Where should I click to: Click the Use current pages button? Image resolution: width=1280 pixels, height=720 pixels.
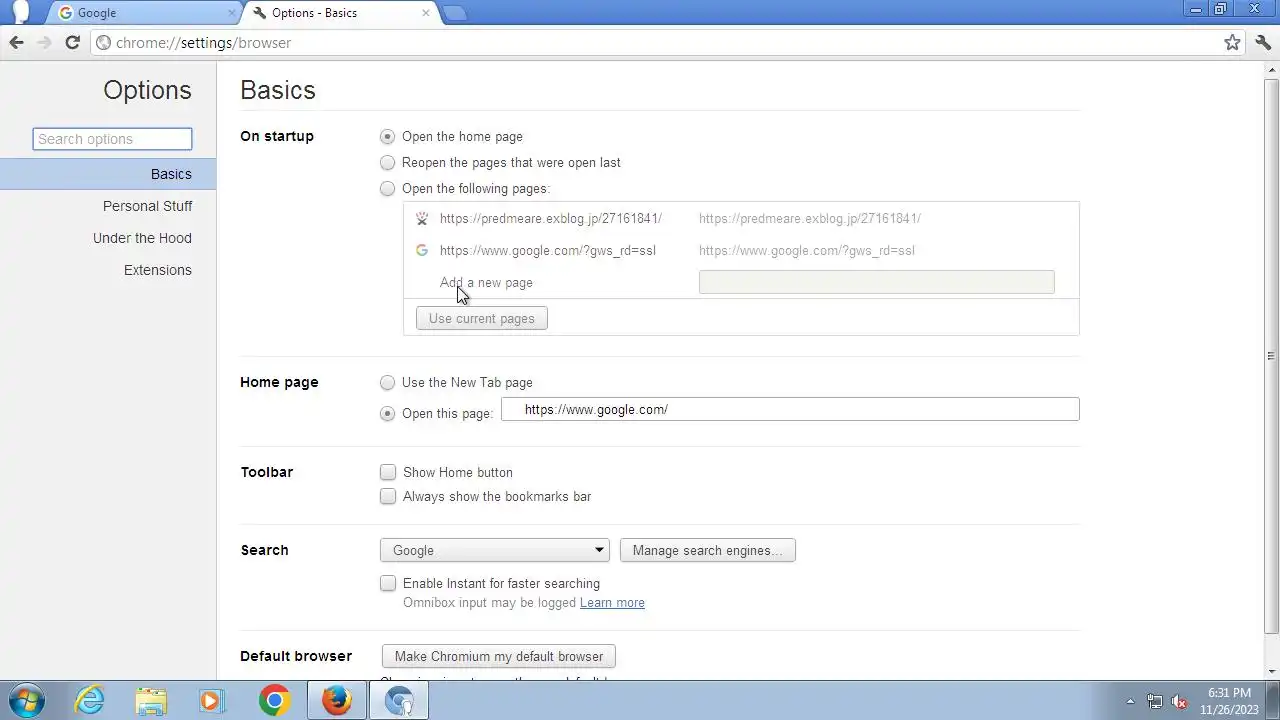click(x=482, y=318)
